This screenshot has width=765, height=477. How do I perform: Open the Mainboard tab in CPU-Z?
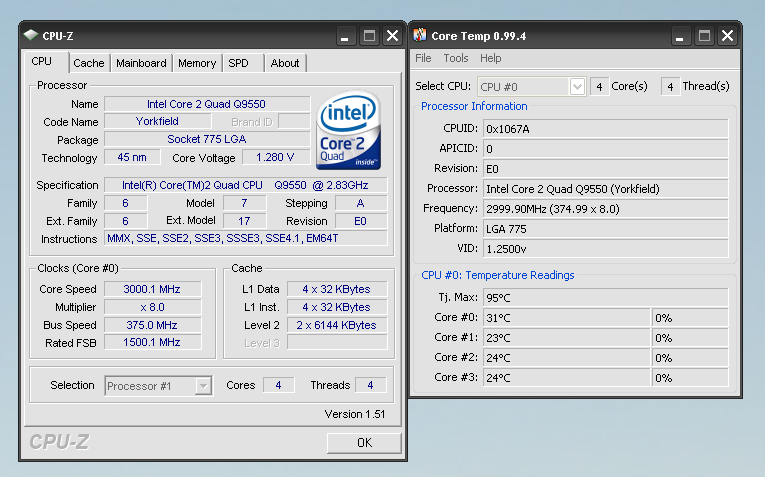[141, 63]
